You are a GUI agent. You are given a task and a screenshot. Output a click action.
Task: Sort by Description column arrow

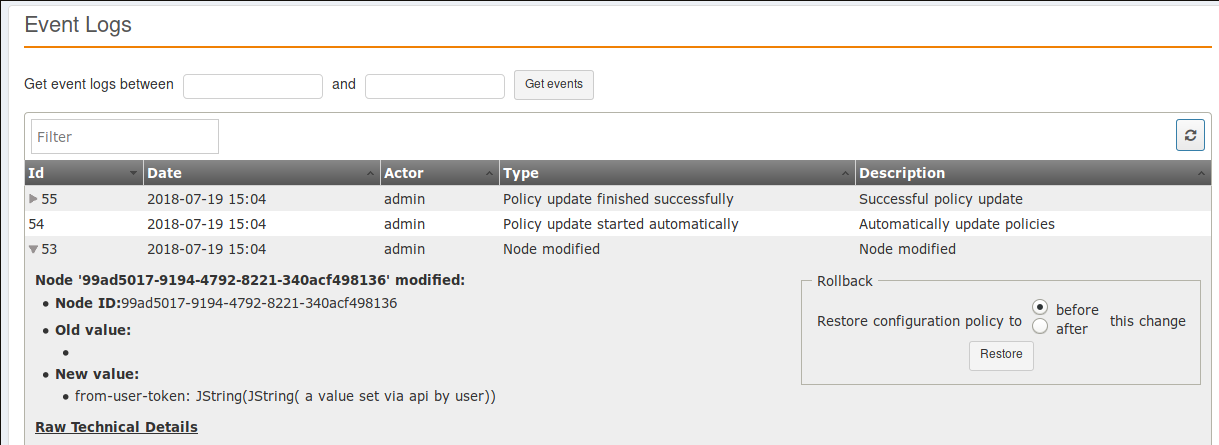[1201, 174]
